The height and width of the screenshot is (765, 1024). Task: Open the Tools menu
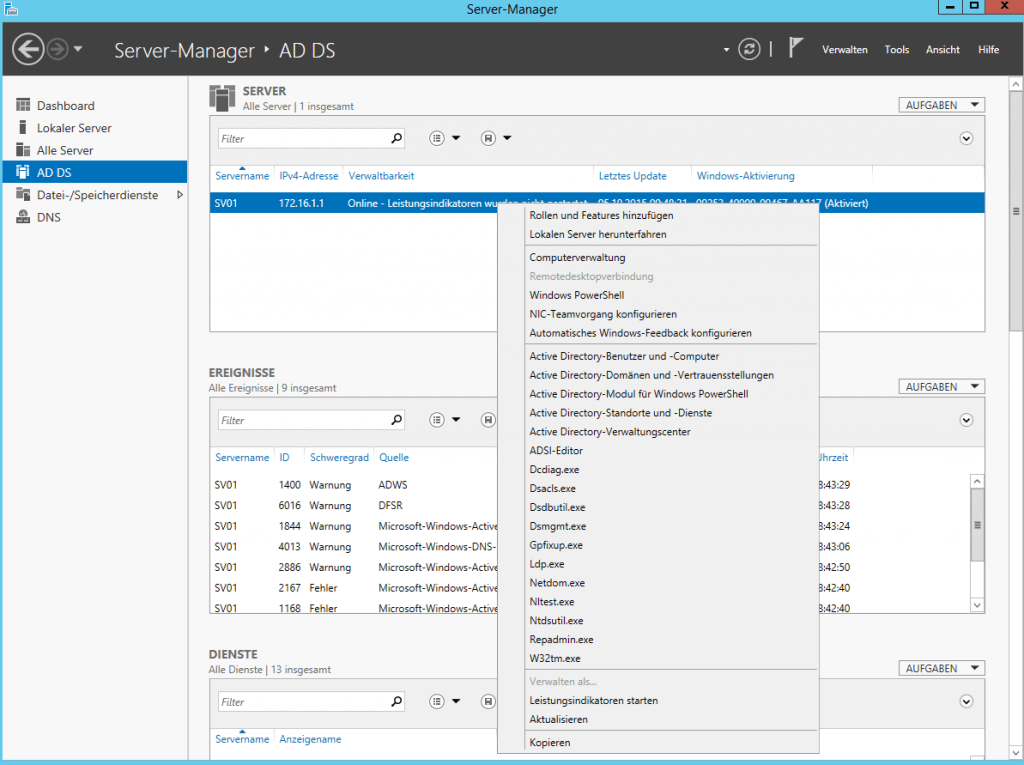point(896,49)
